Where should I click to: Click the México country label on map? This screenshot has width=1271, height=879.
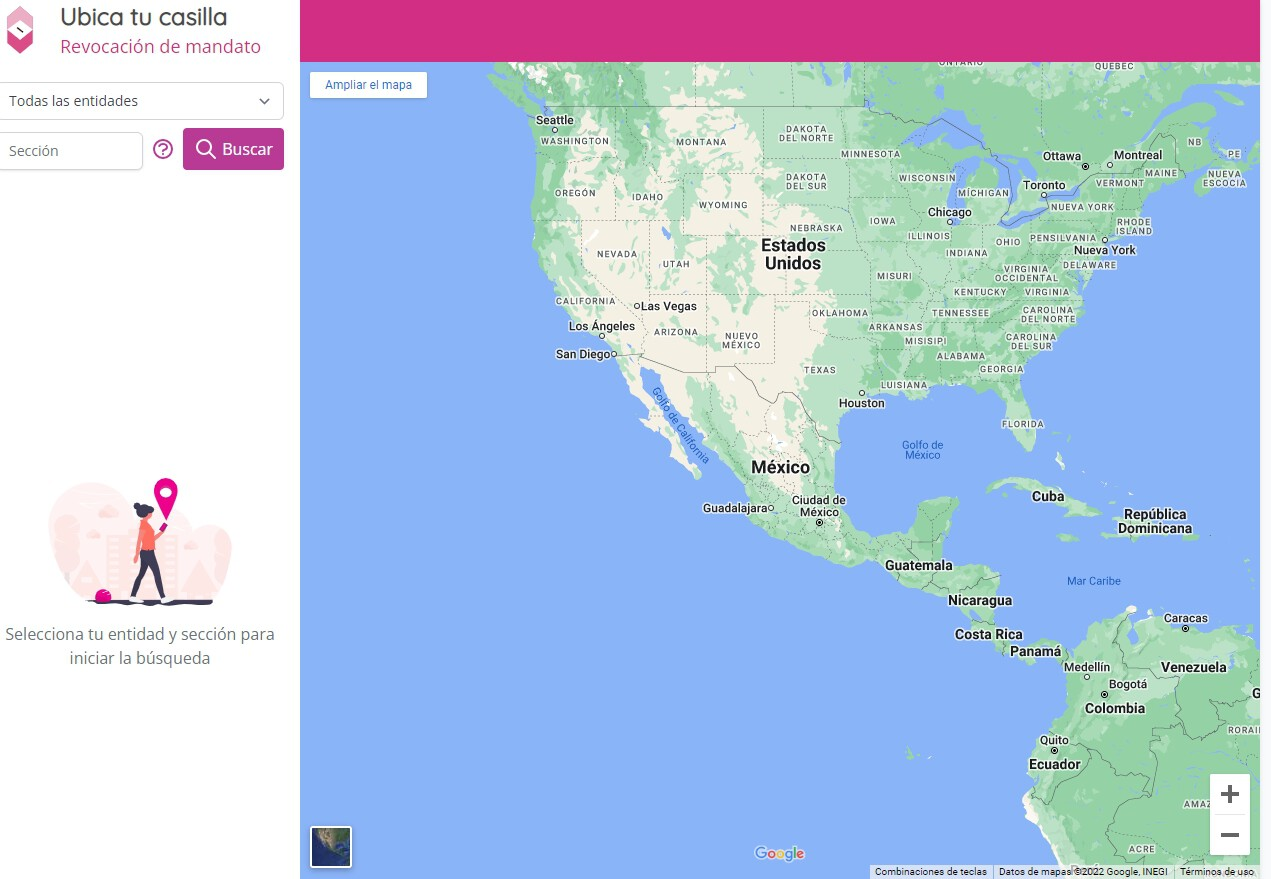[780, 467]
